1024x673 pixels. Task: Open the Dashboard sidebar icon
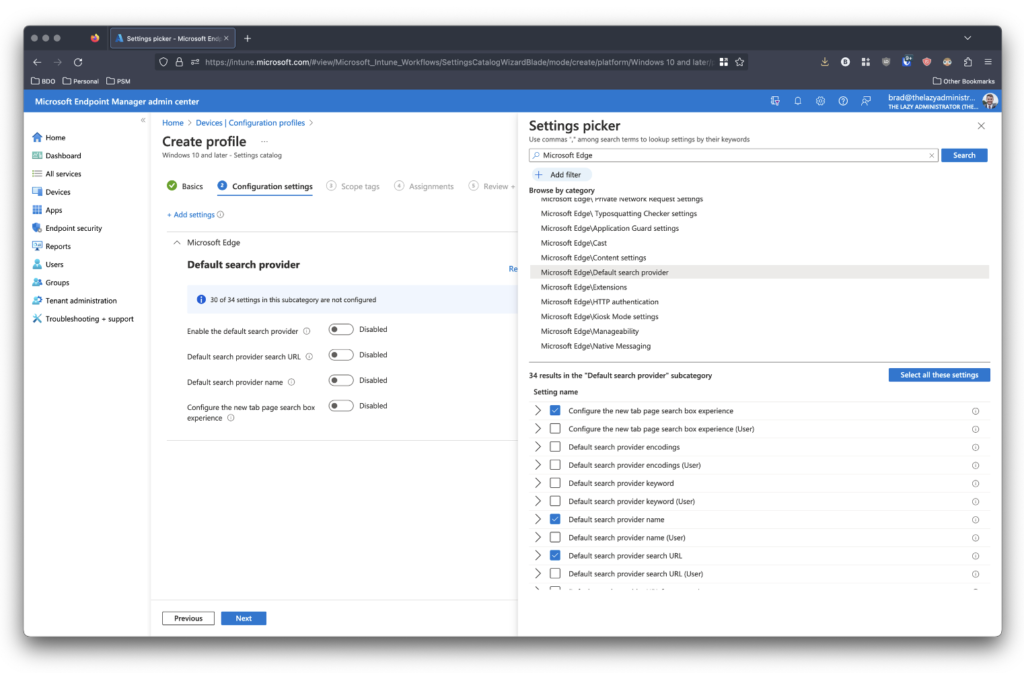click(x=37, y=155)
